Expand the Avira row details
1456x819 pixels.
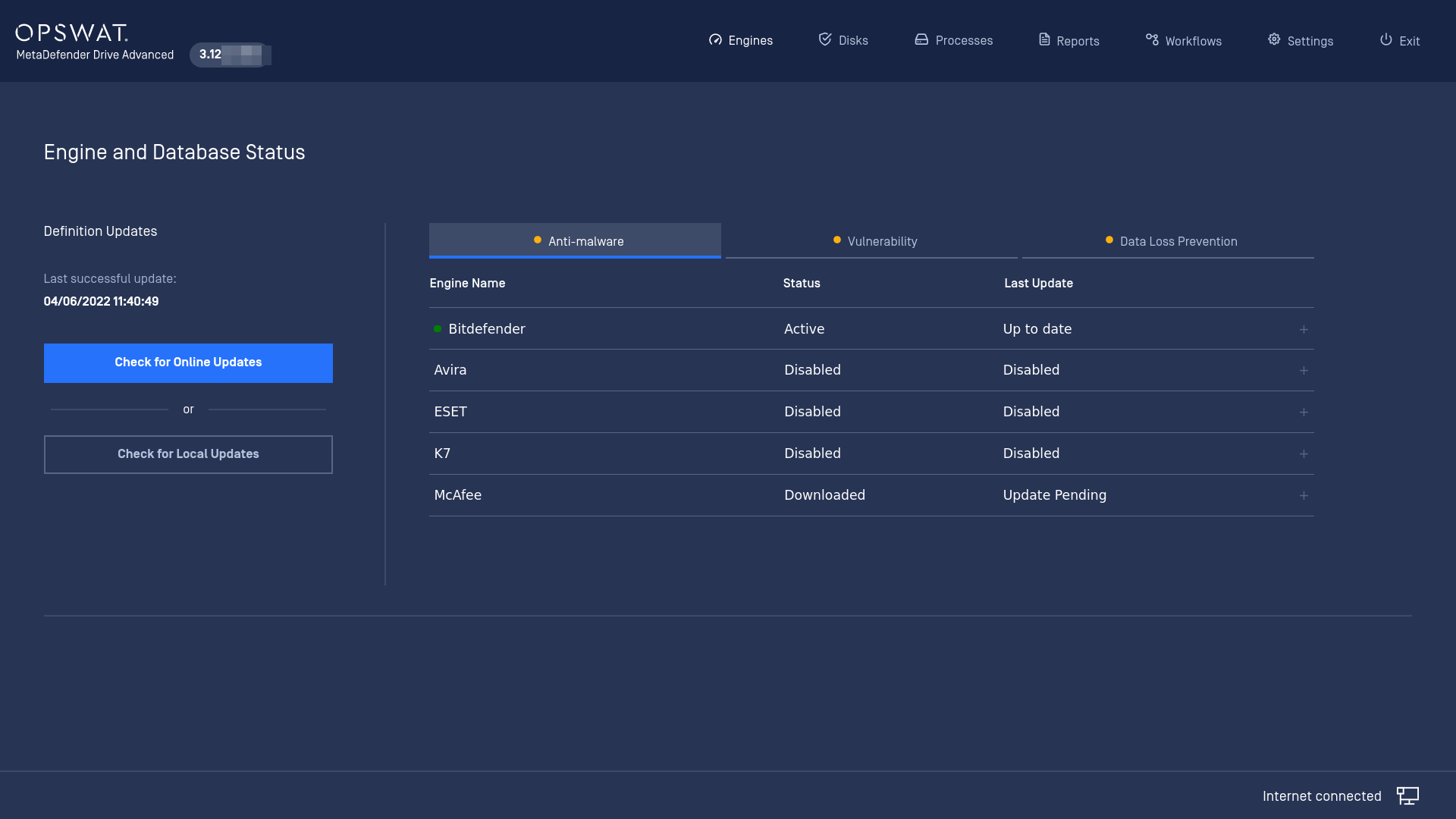tap(1304, 371)
